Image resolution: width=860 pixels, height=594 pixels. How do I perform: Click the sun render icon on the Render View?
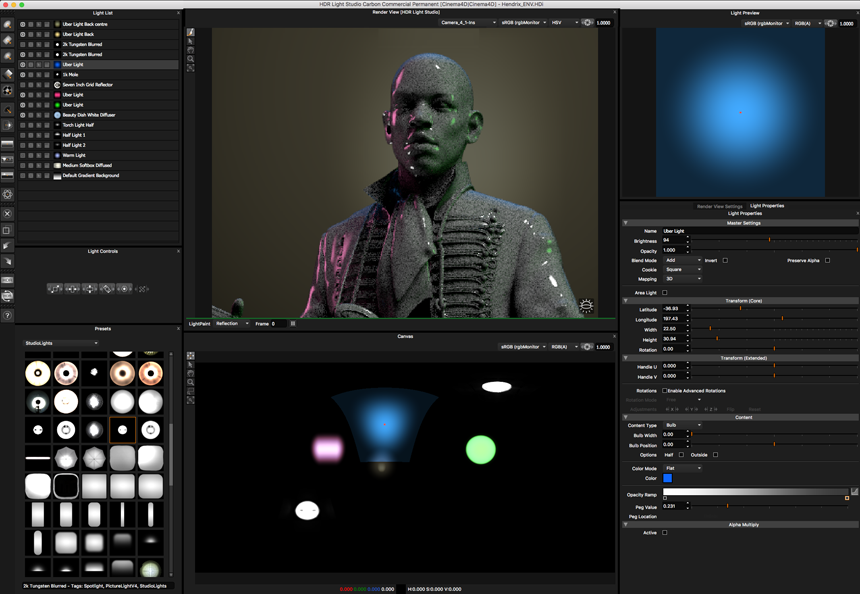(586, 305)
